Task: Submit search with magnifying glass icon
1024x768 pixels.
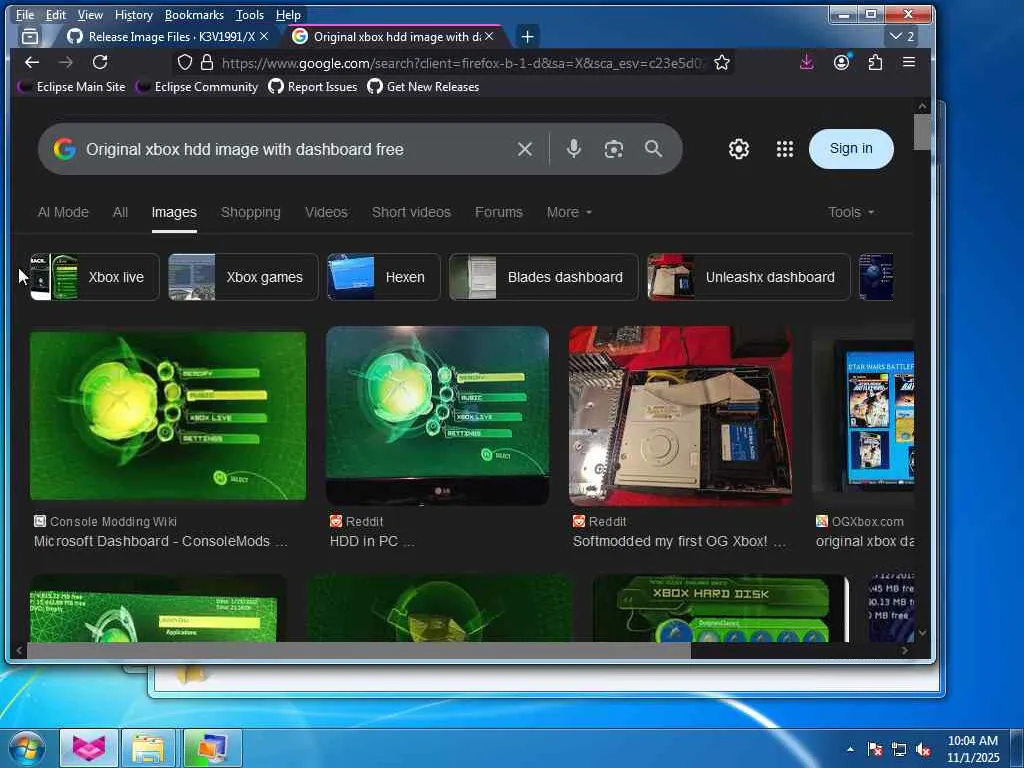Action: pyautogui.click(x=653, y=149)
